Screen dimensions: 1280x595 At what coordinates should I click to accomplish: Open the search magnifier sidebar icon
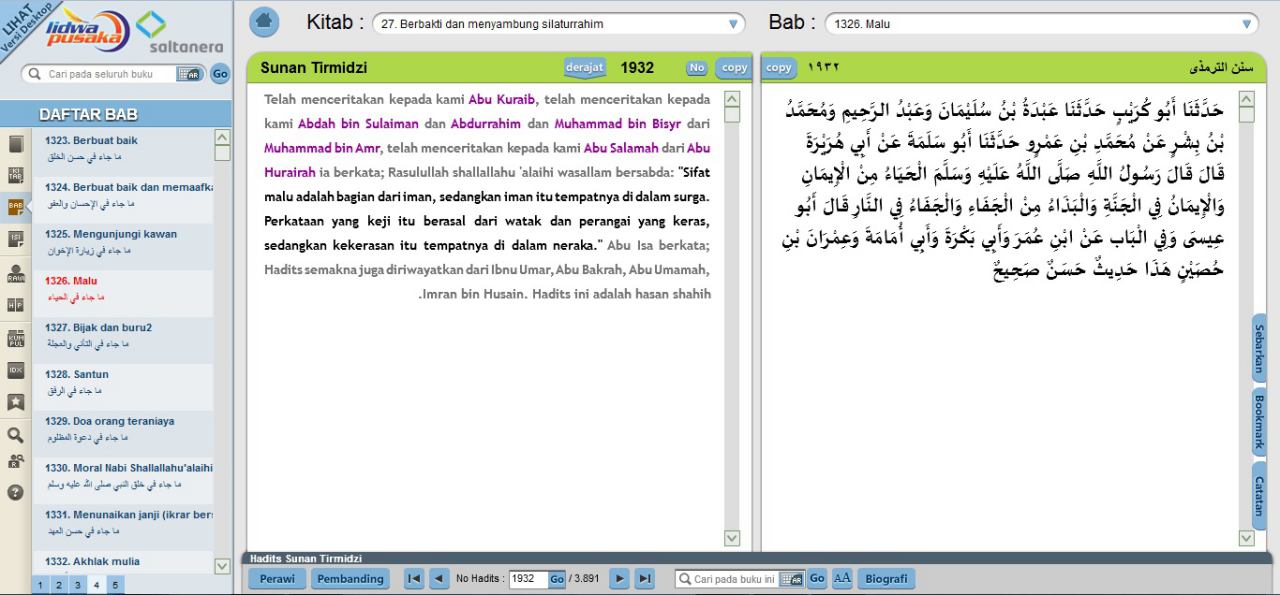coord(15,435)
